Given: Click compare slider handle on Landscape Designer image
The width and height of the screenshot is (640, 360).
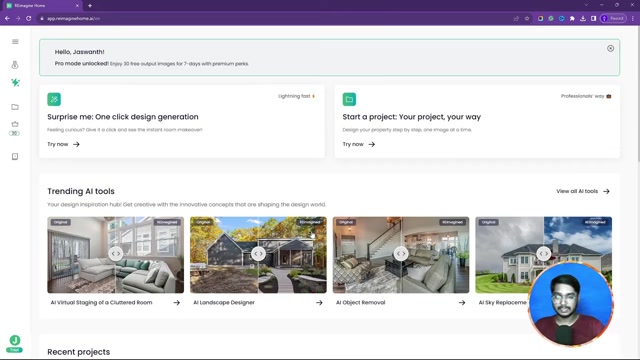Looking at the screenshot, I should click(x=258, y=254).
